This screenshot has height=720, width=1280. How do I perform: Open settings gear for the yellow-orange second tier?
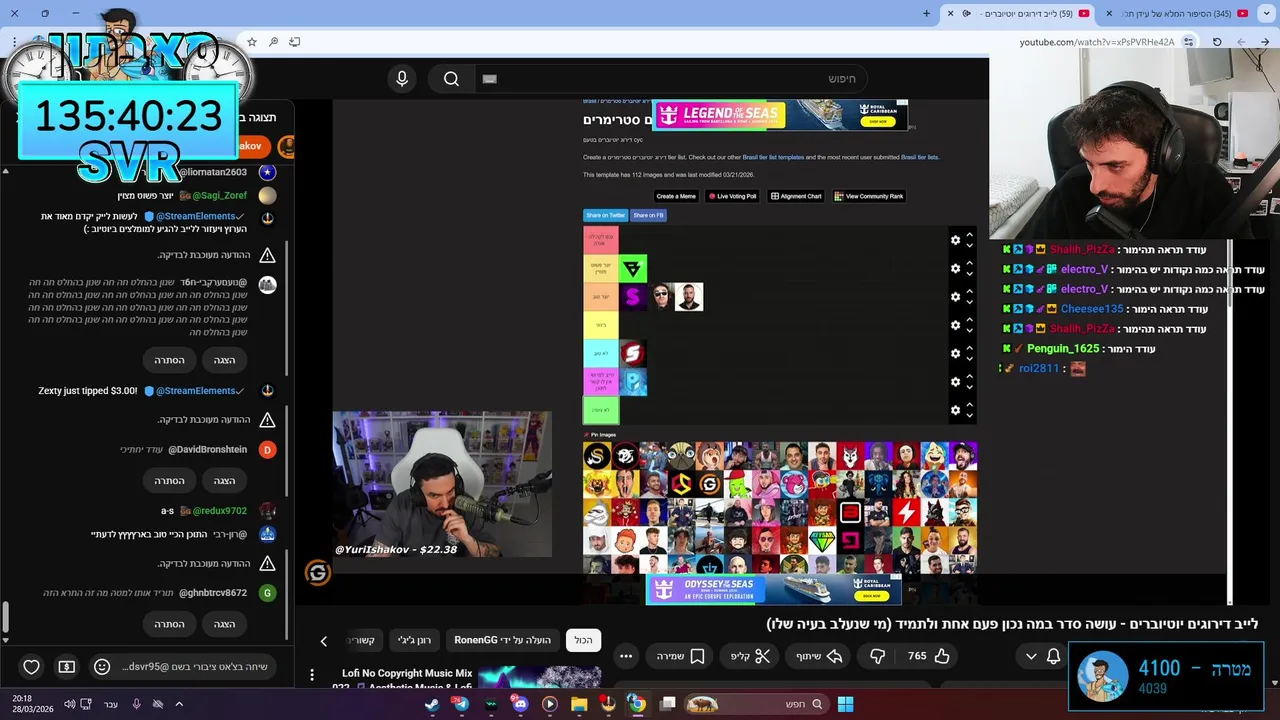(x=955, y=268)
